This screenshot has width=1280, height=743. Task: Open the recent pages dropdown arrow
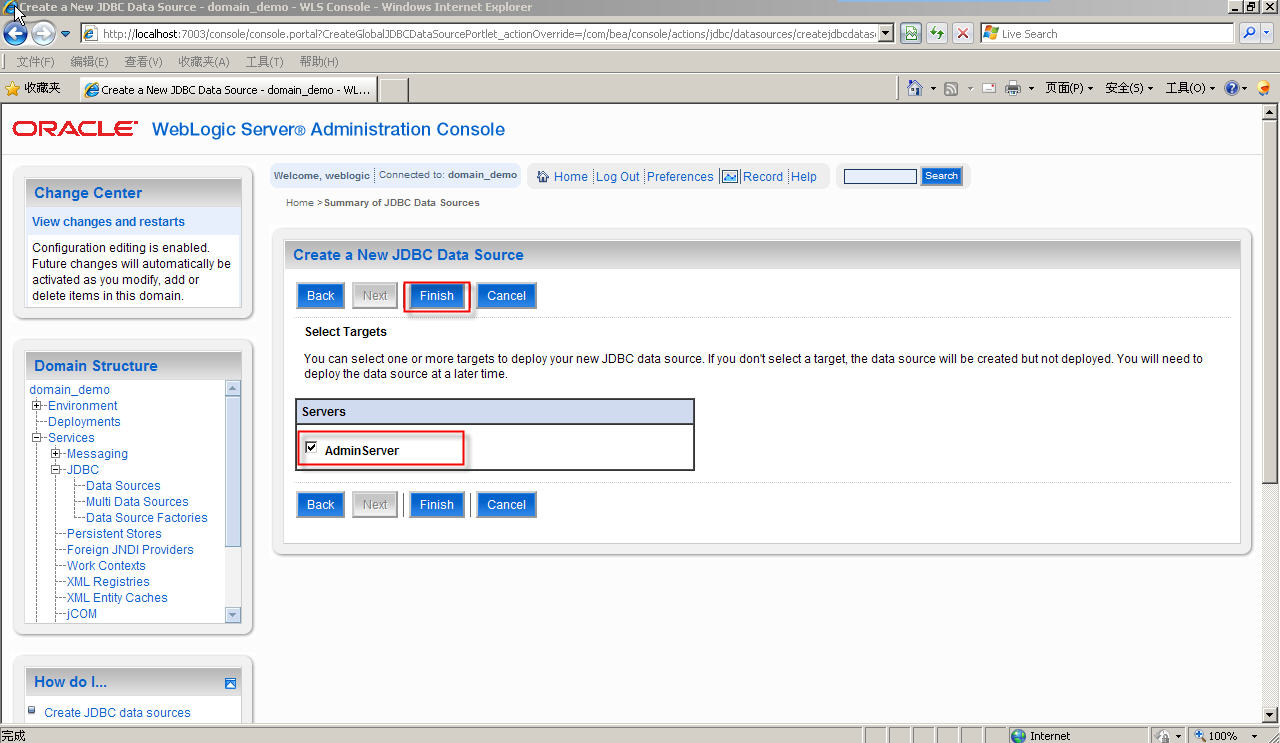[x=66, y=34]
